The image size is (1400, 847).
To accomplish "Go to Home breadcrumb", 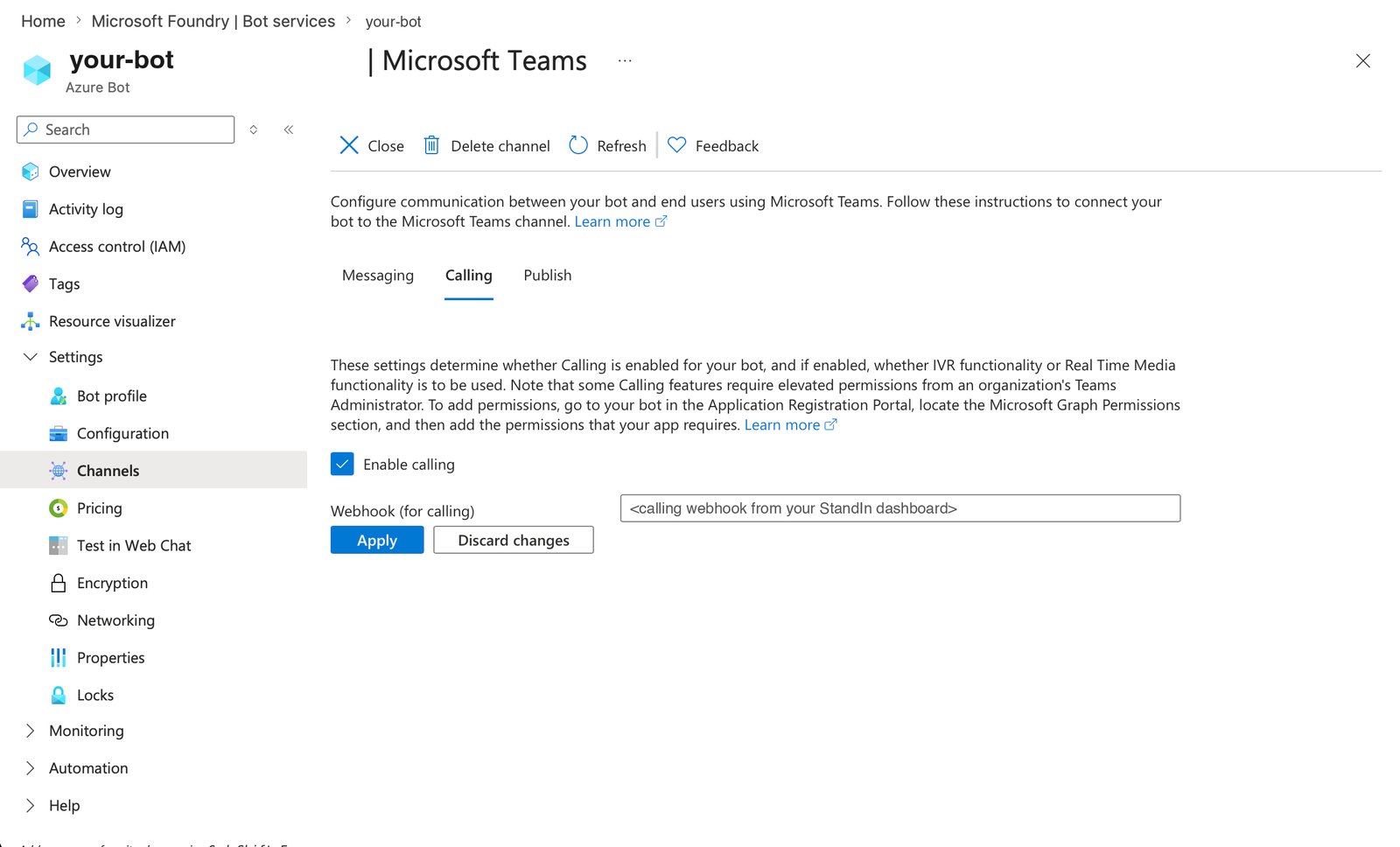I will [x=43, y=21].
